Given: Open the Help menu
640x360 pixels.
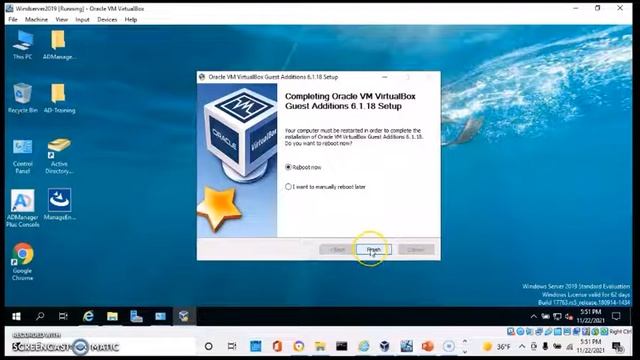Looking at the screenshot, I should pyautogui.click(x=131, y=20).
